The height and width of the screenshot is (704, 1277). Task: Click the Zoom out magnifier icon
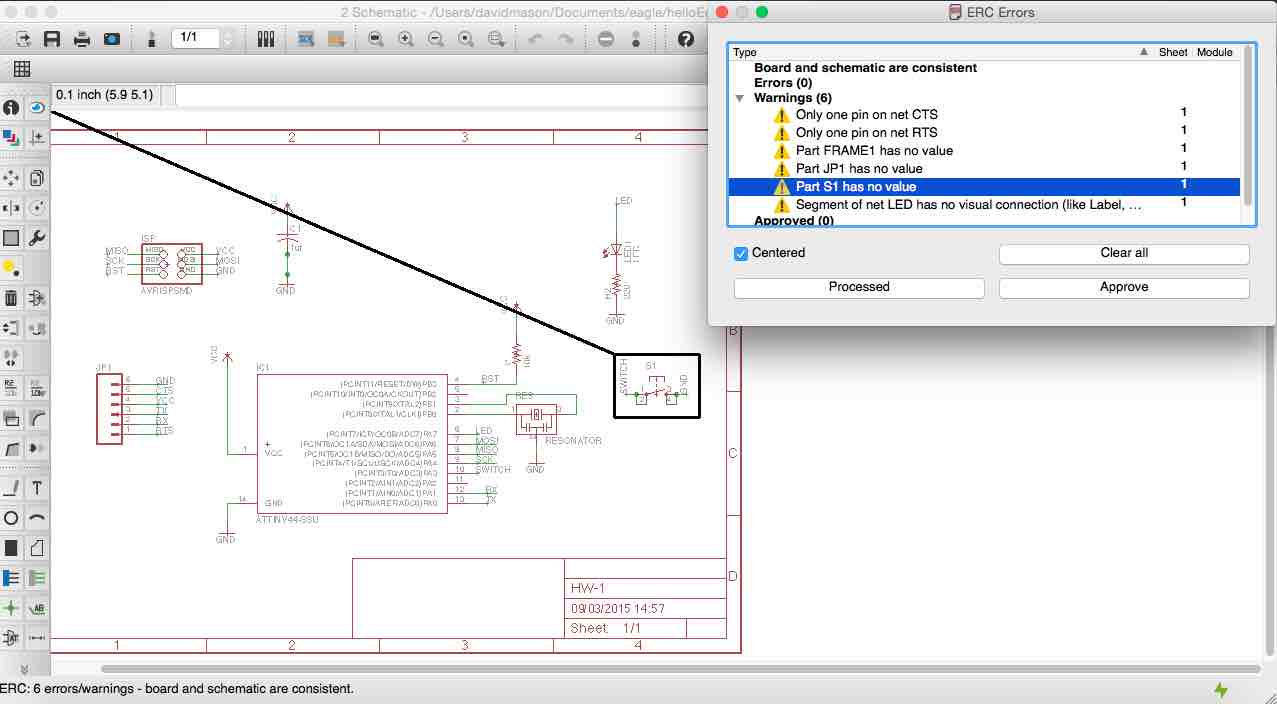[436, 39]
